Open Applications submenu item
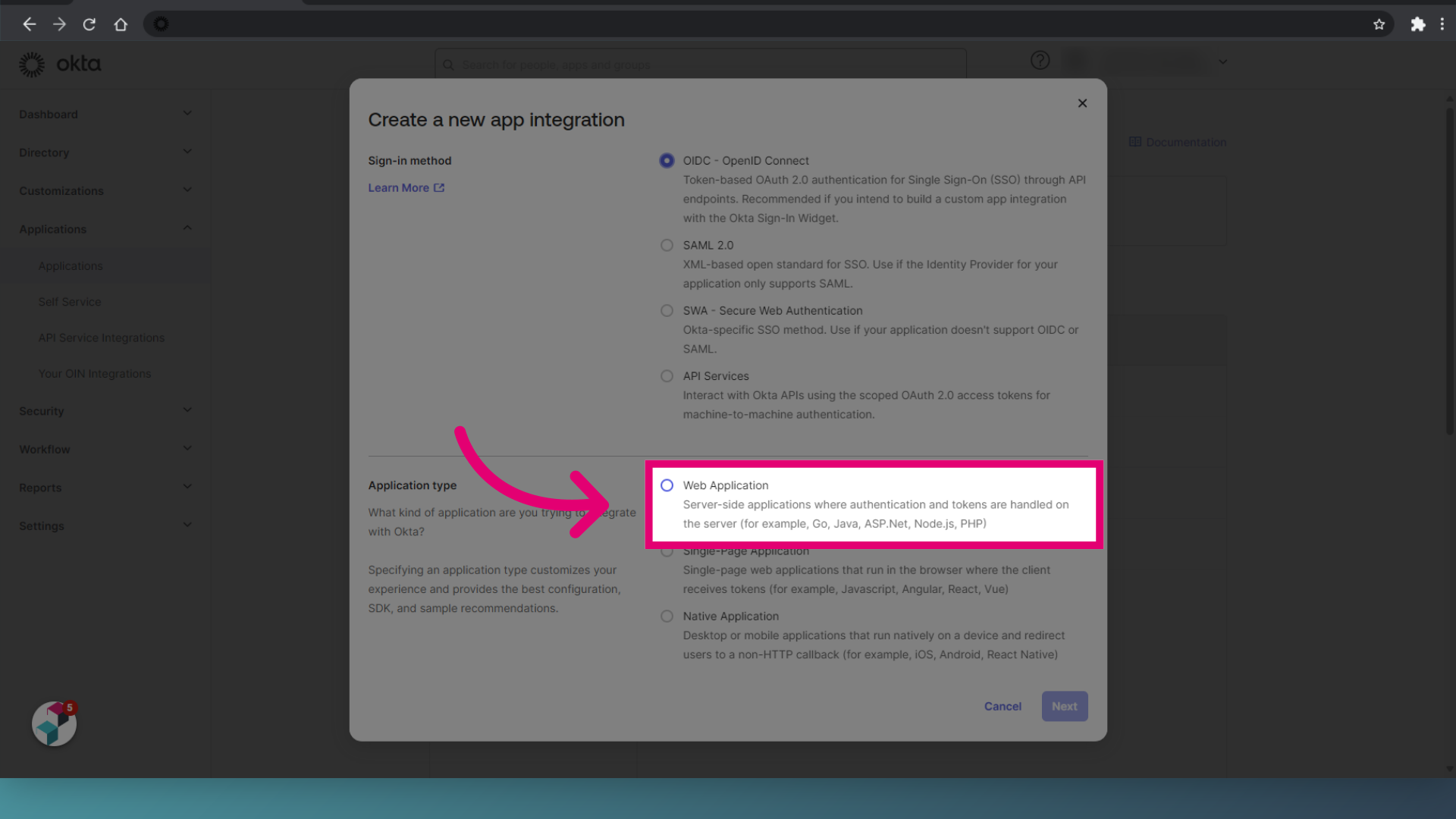The image size is (1456, 819). (x=71, y=266)
